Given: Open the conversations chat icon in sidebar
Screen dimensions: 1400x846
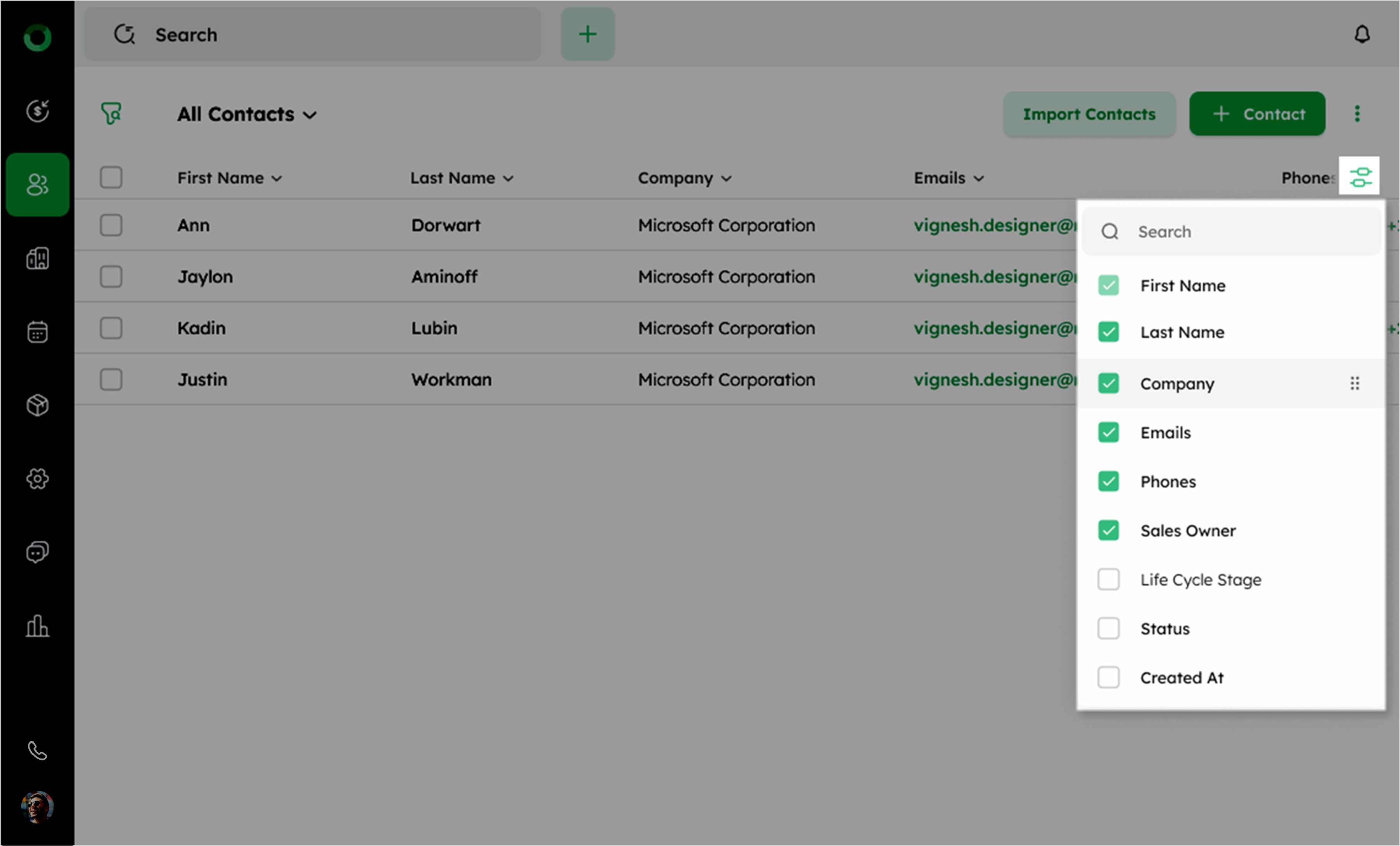Looking at the screenshot, I should click(x=37, y=552).
